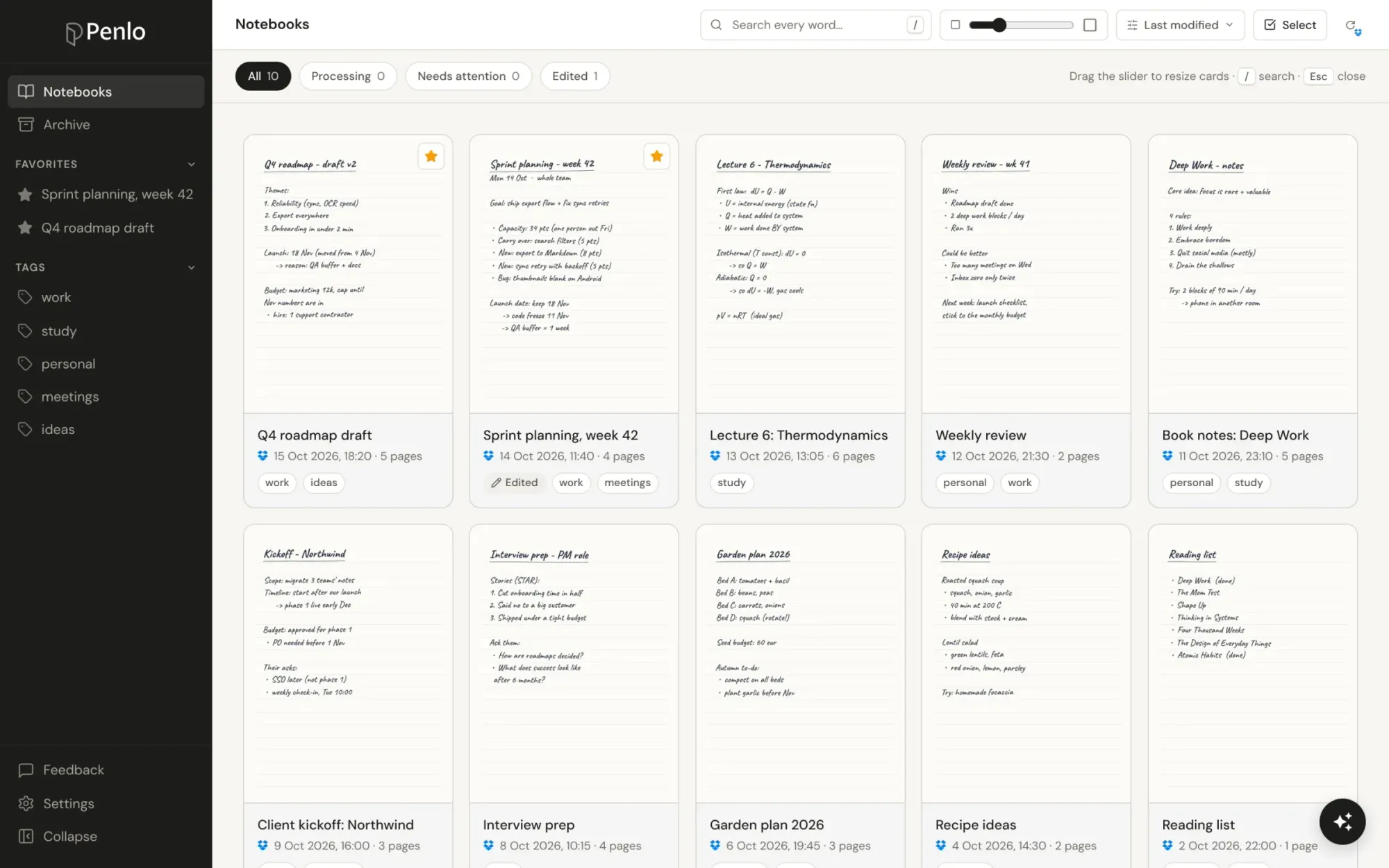Adjust the card size slider

(1021, 25)
